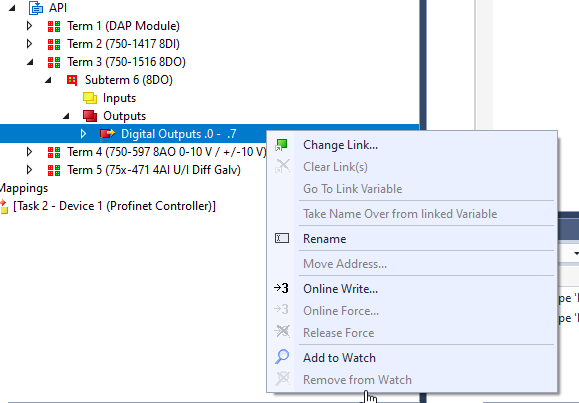Select Term 5 (75x-471 4AI U/I Diff Galv) label

tap(154, 170)
